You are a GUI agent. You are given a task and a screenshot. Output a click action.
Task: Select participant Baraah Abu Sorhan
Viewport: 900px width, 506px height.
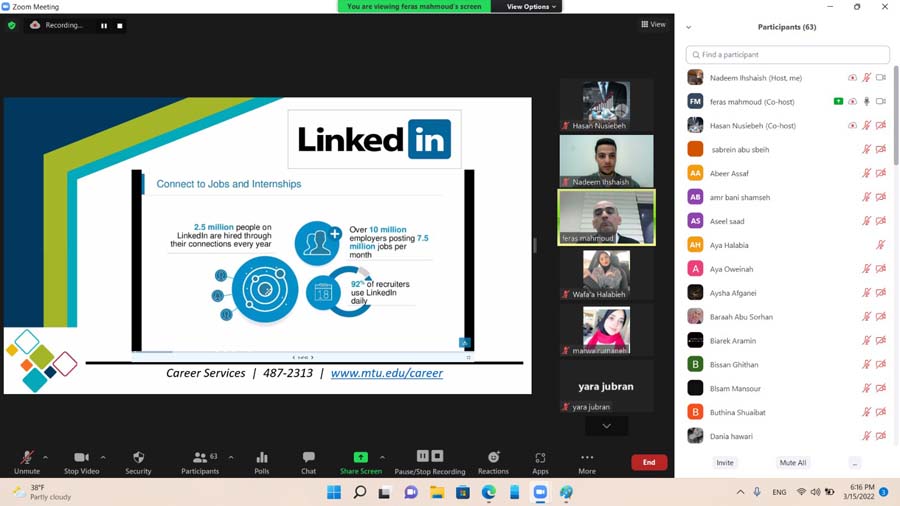788,317
